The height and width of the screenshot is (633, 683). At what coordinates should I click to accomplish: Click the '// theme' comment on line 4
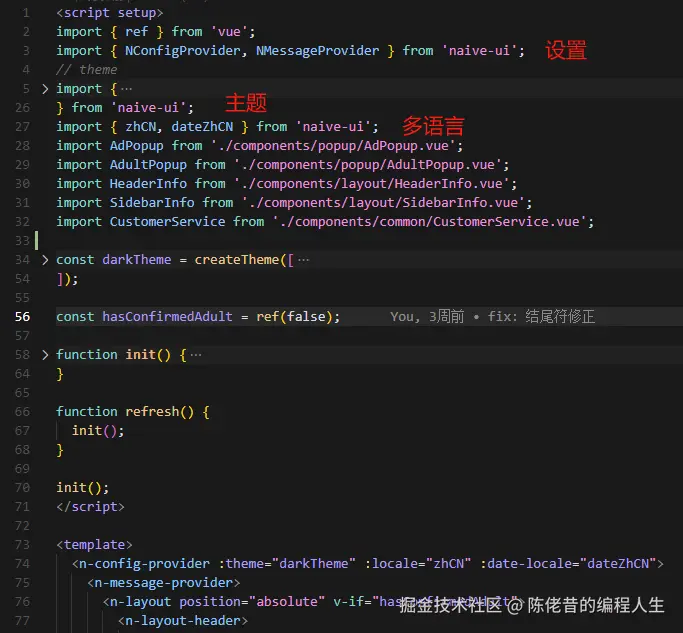coord(87,70)
